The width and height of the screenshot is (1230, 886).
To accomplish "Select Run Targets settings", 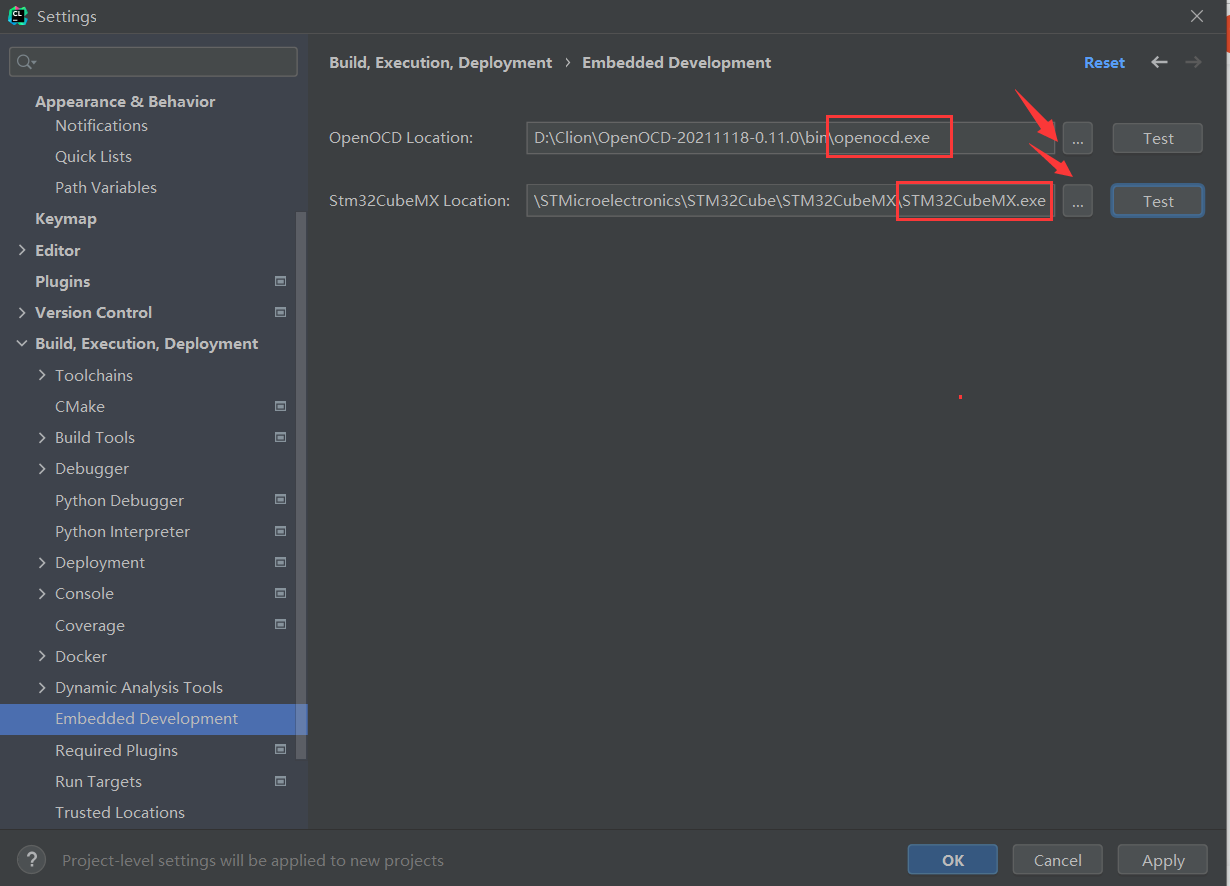I will click(98, 781).
